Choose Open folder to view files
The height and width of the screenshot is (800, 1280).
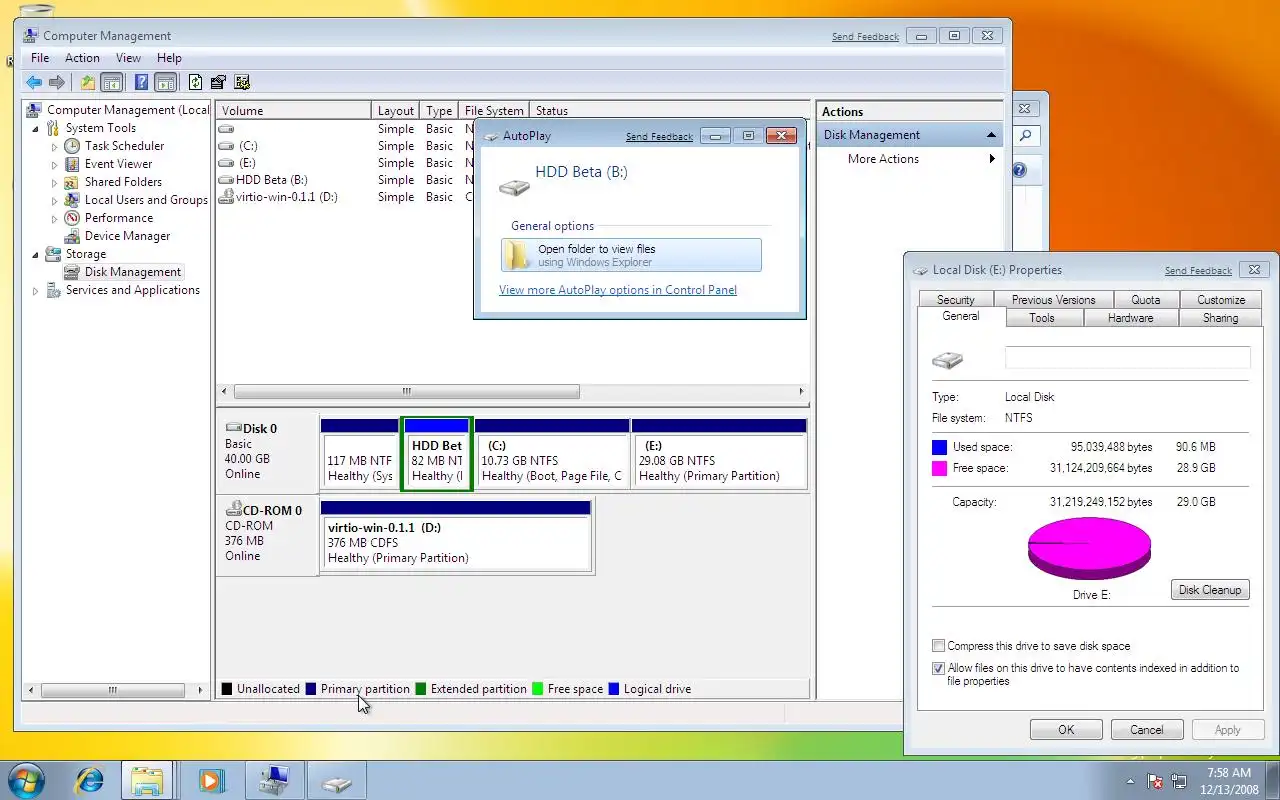pyautogui.click(x=631, y=256)
